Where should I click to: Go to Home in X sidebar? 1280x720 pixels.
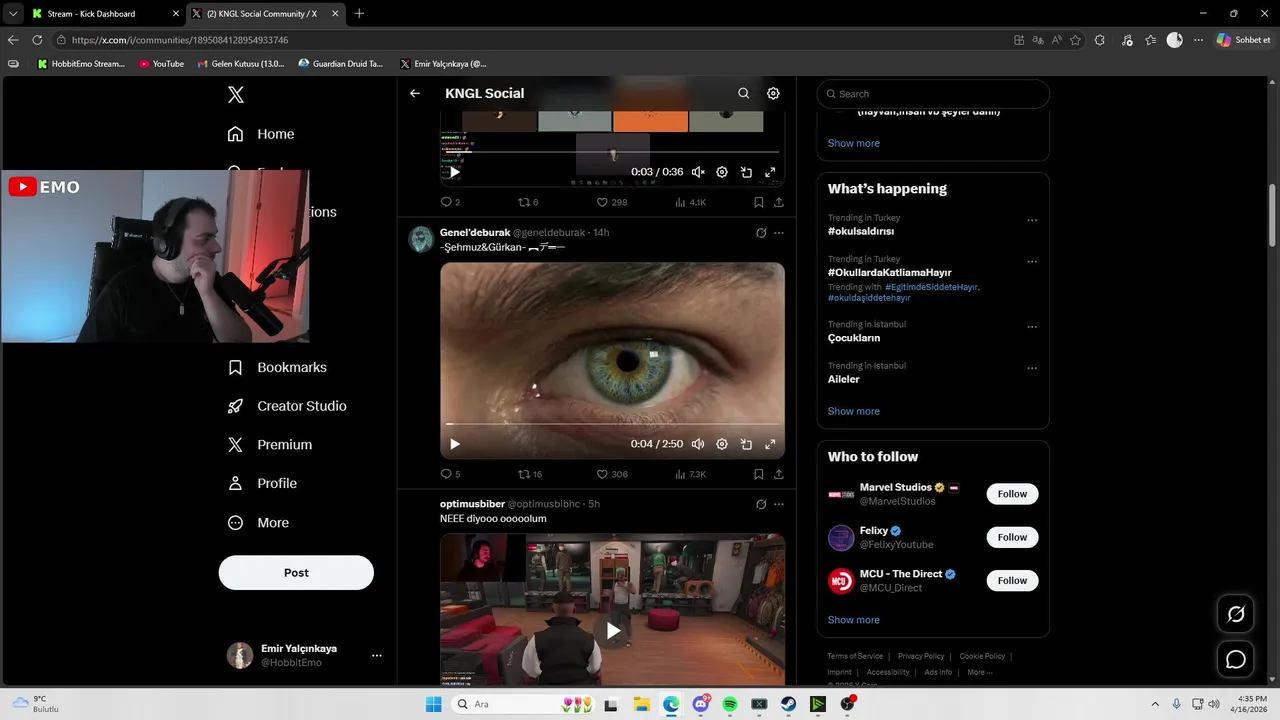click(261, 134)
